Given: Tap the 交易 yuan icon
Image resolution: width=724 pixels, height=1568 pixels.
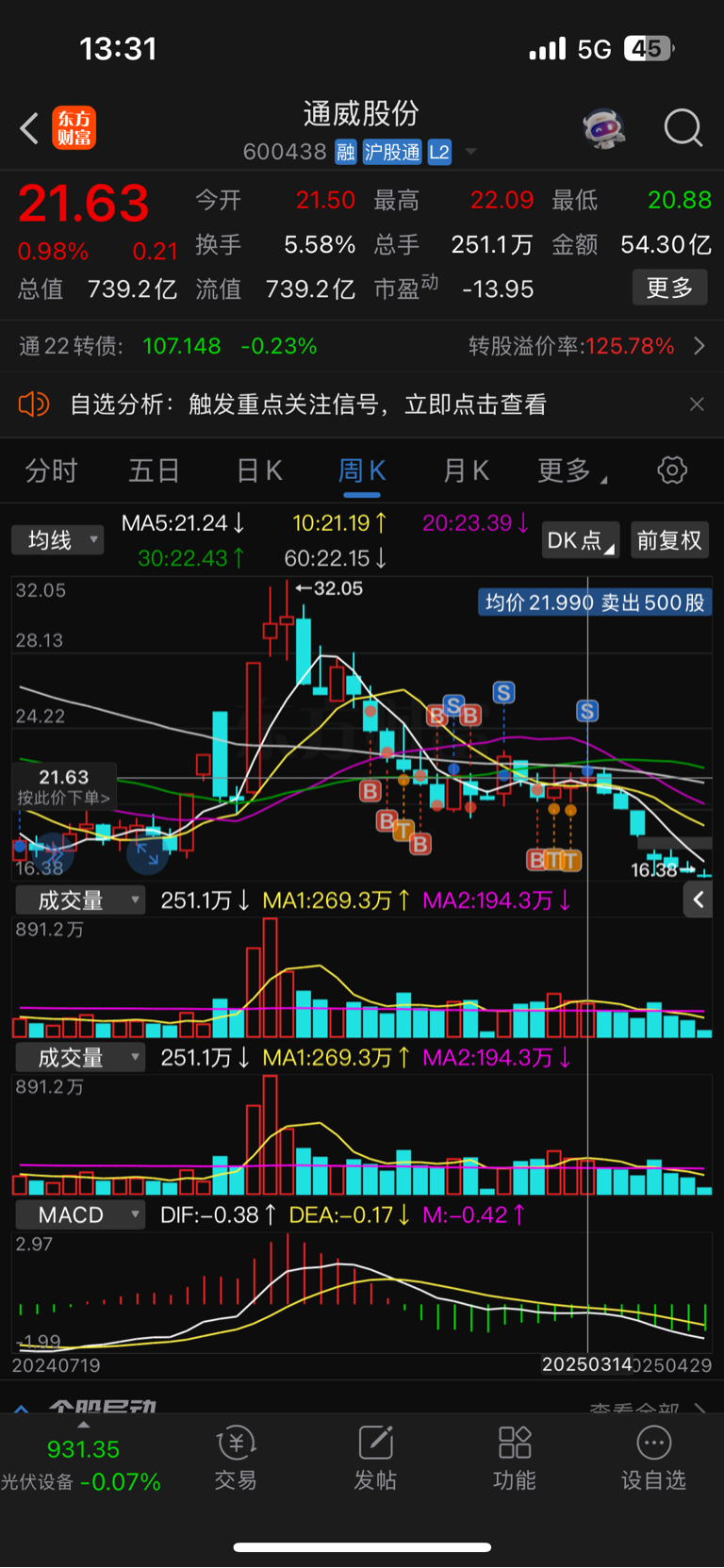Looking at the screenshot, I should pos(236,1443).
